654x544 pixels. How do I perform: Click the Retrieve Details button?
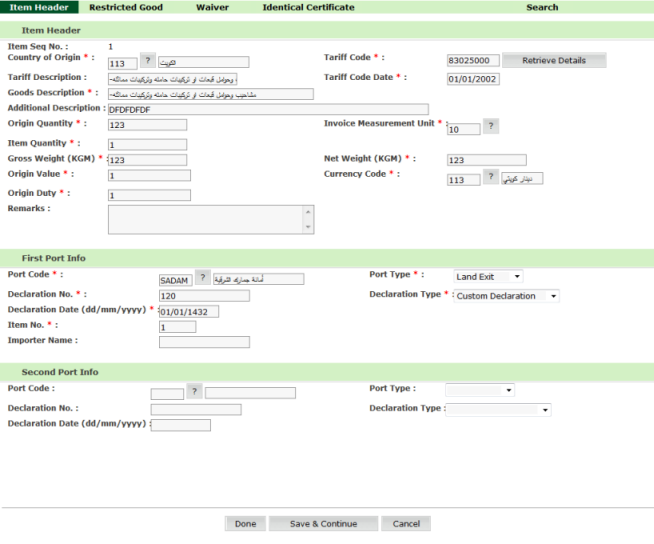554,61
